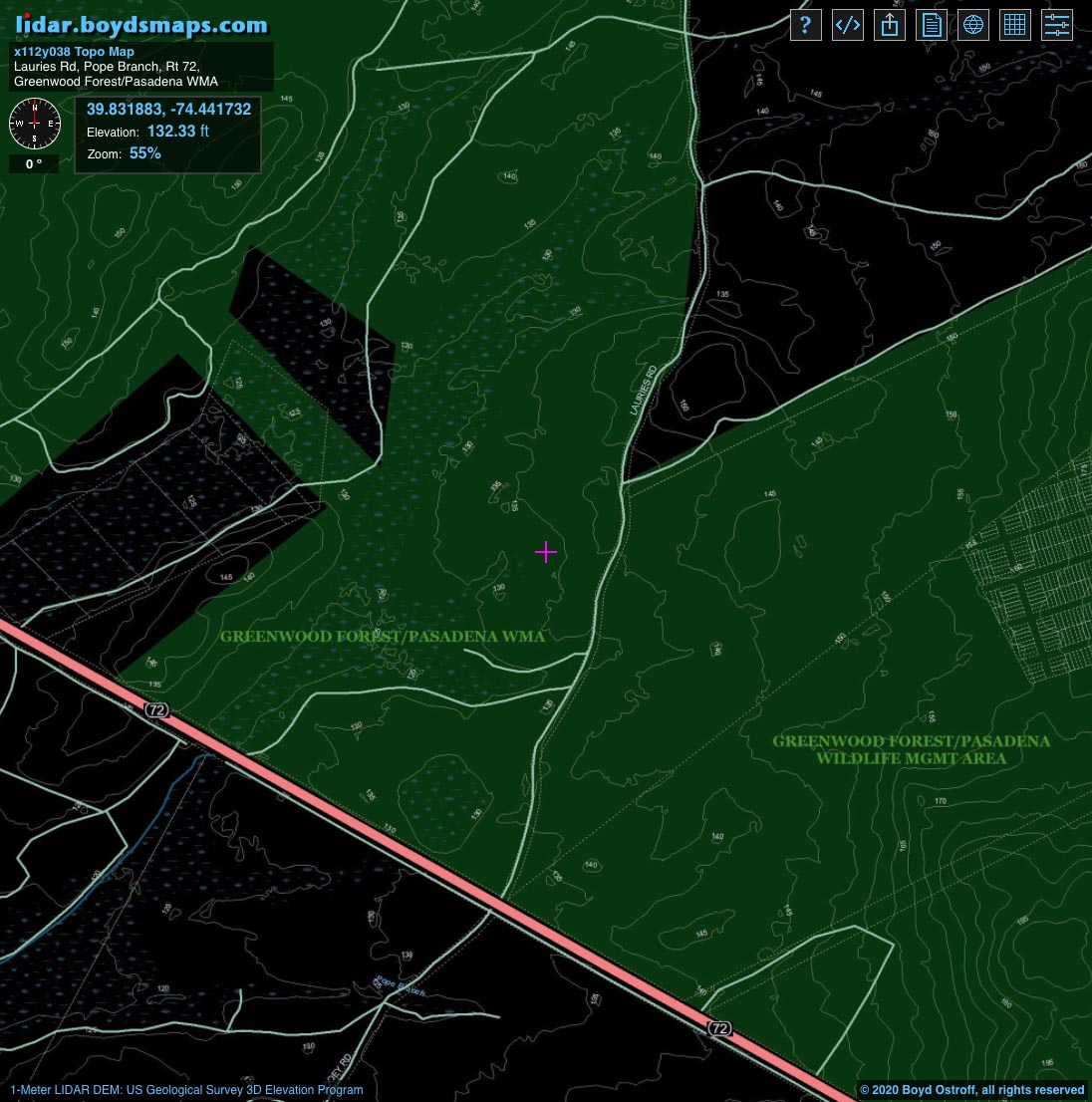Click the coordinates 39.831883, -74.441732
The height and width of the screenshot is (1102, 1092).
click(x=168, y=109)
